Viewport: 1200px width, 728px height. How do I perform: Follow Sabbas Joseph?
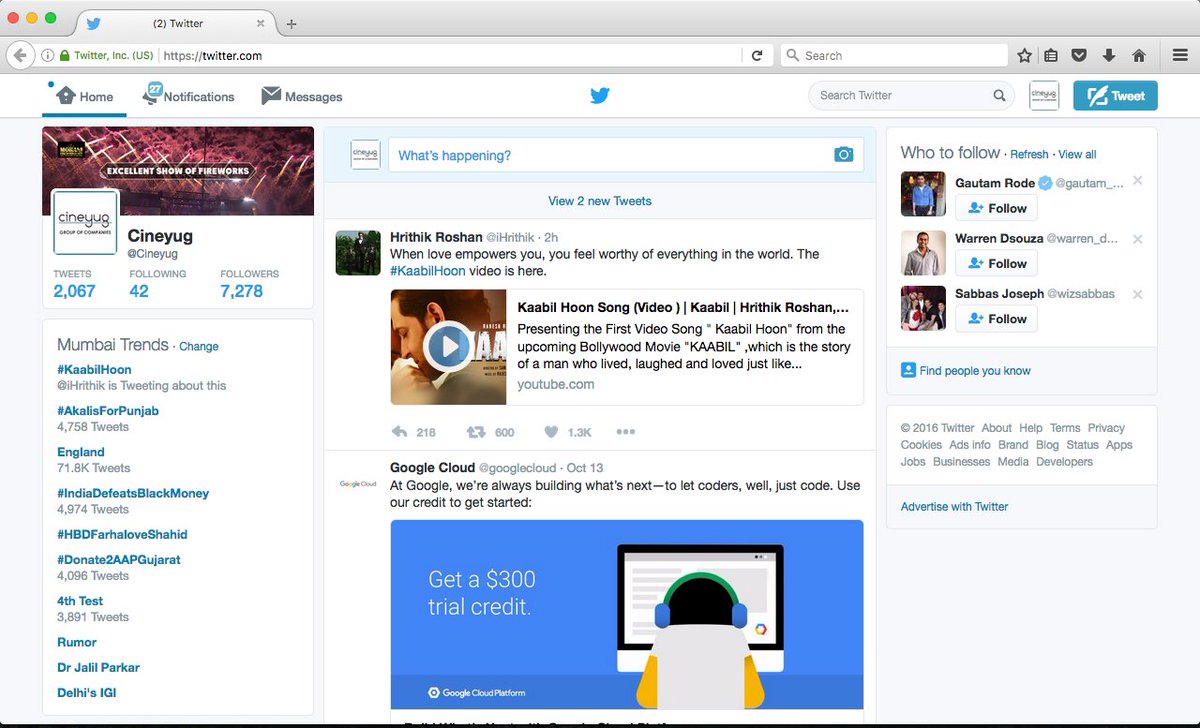coord(996,318)
